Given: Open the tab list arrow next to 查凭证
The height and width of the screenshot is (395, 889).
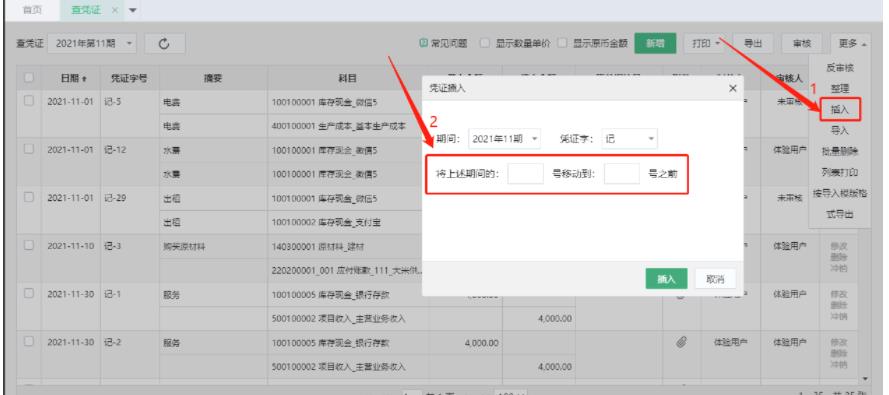Looking at the screenshot, I should tap(132, 11).
